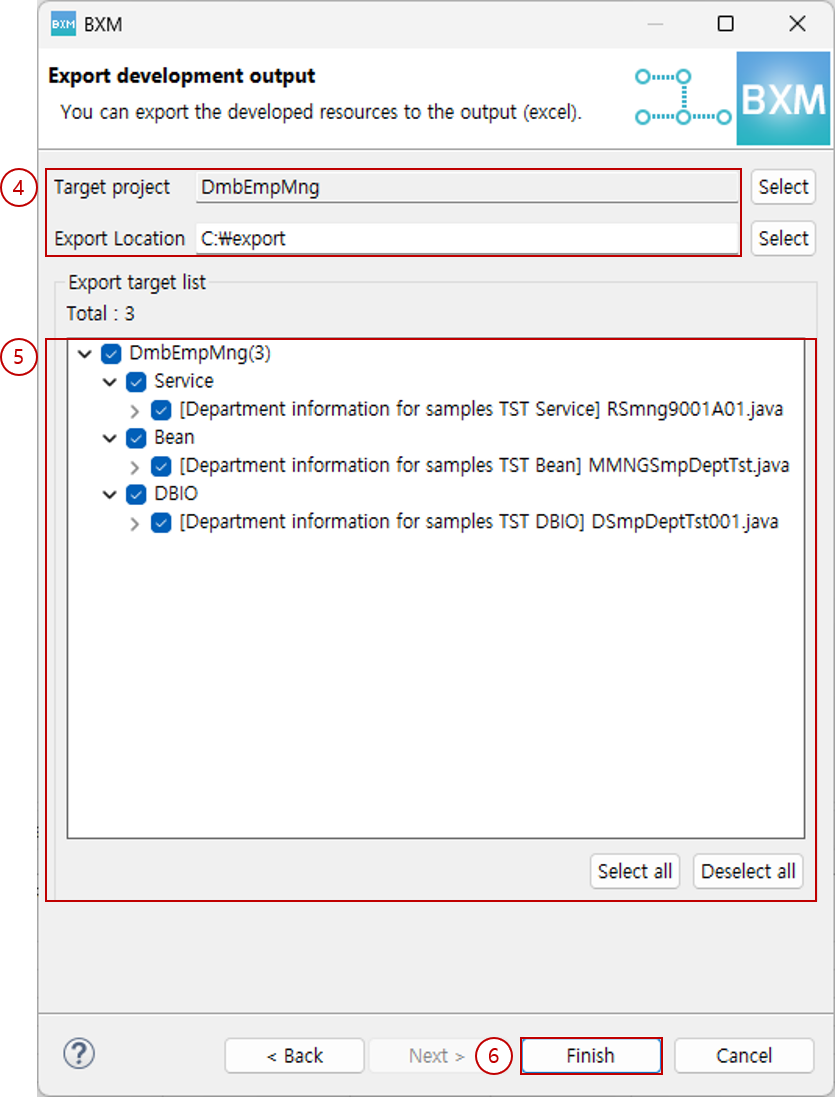Click Select next to Export Location

coord(783,238)
